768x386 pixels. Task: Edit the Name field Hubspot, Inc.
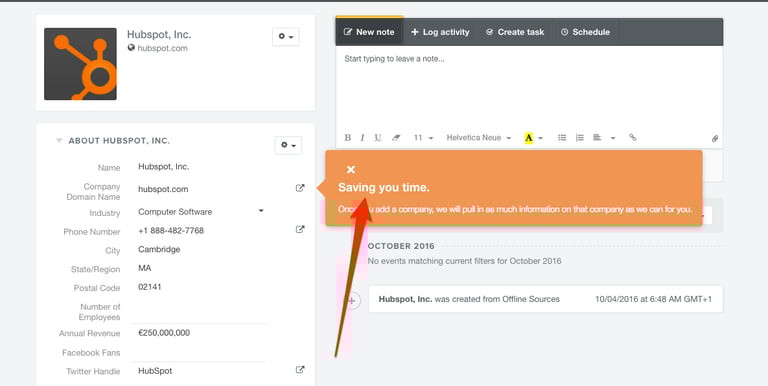pyautogui.click(x=164, y=167)
